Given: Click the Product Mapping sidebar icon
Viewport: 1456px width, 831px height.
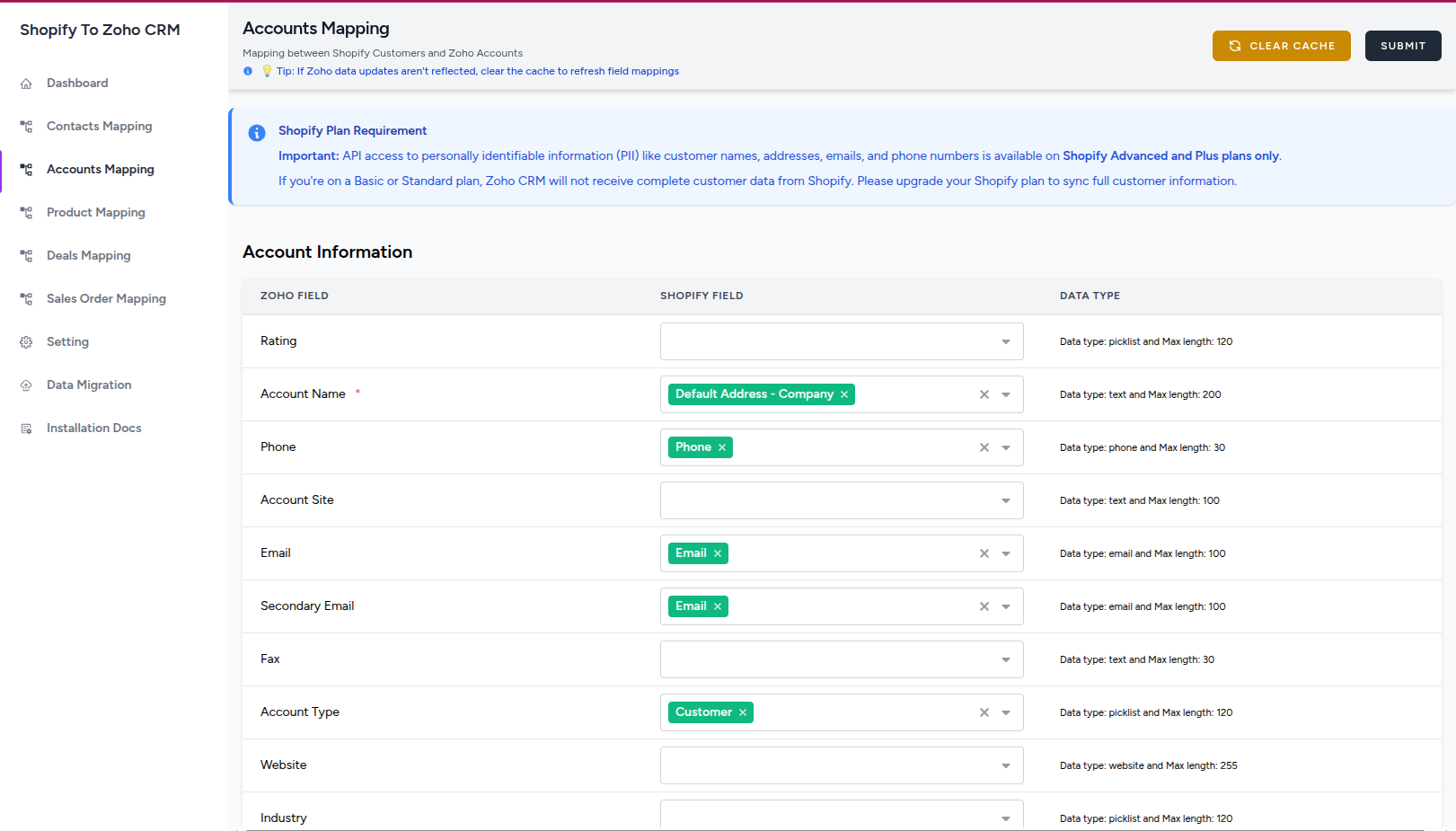Looking at the screenshot, I should [x=27, y=212].
